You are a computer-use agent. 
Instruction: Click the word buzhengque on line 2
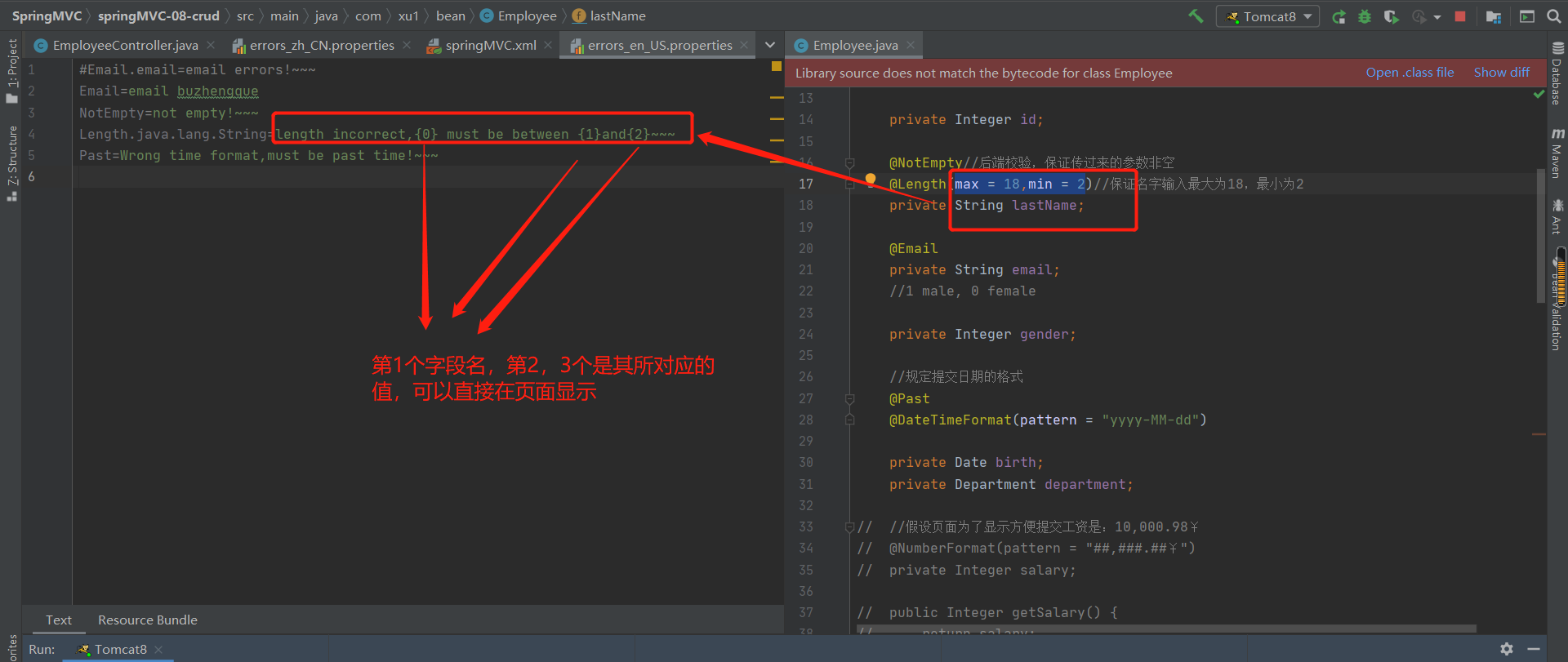pyautogui.click(x=217, y=91)
